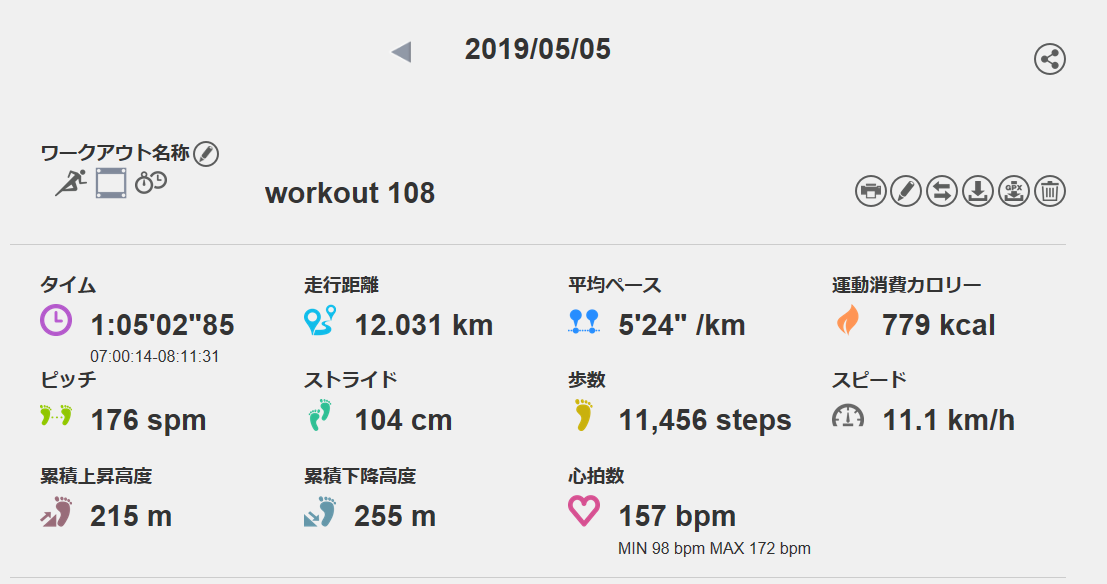Go to the previous date arrow
Screen dimensions: 1107x584
tap(402, 52)
